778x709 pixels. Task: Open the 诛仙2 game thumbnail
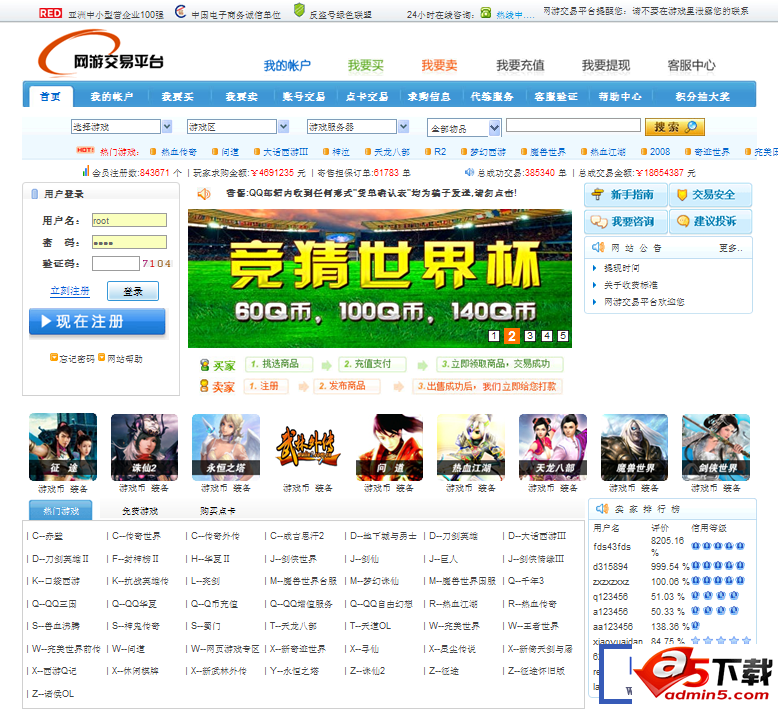(144, 447)
